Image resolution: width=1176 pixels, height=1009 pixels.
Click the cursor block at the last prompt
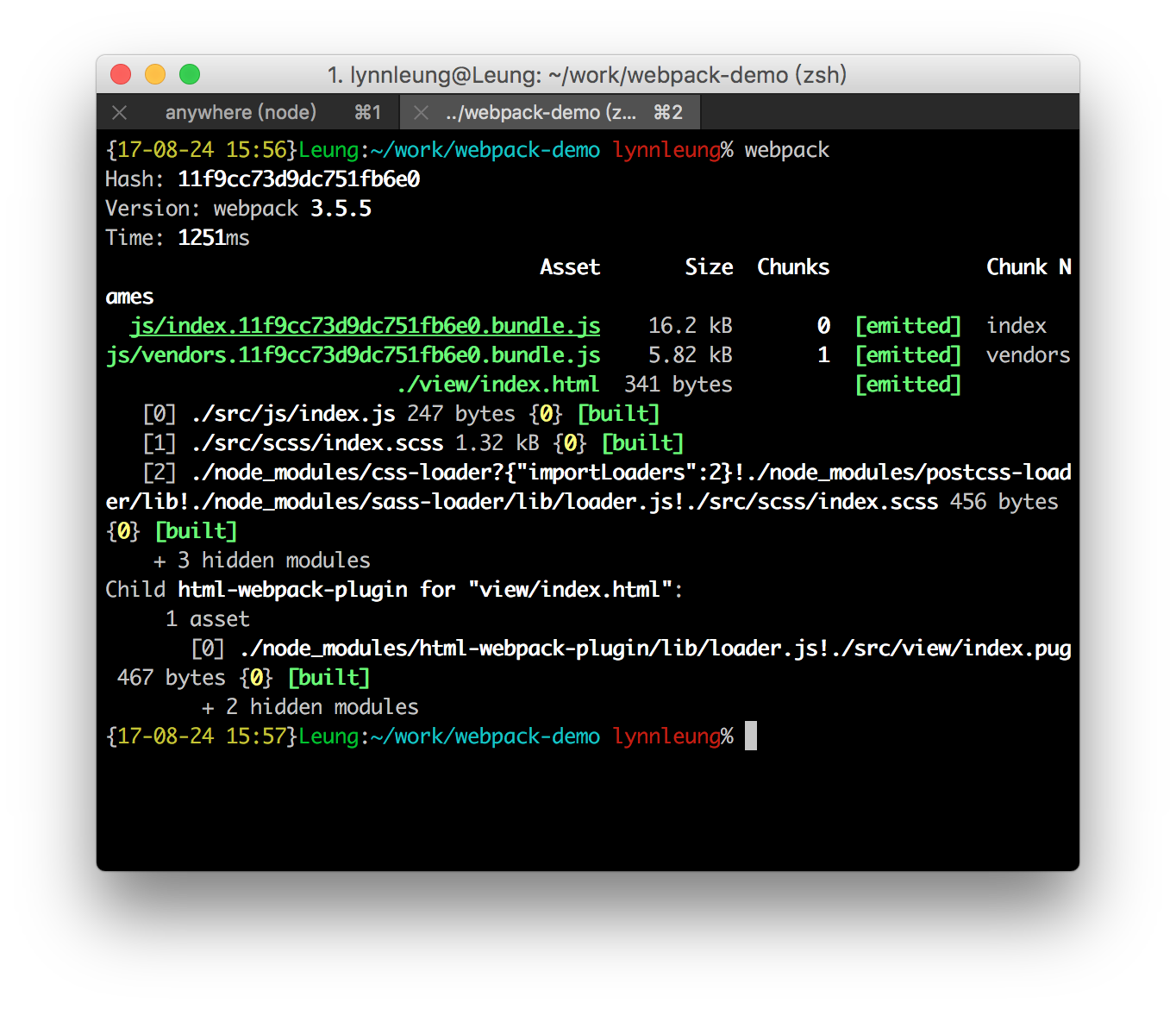pos(751,736)
